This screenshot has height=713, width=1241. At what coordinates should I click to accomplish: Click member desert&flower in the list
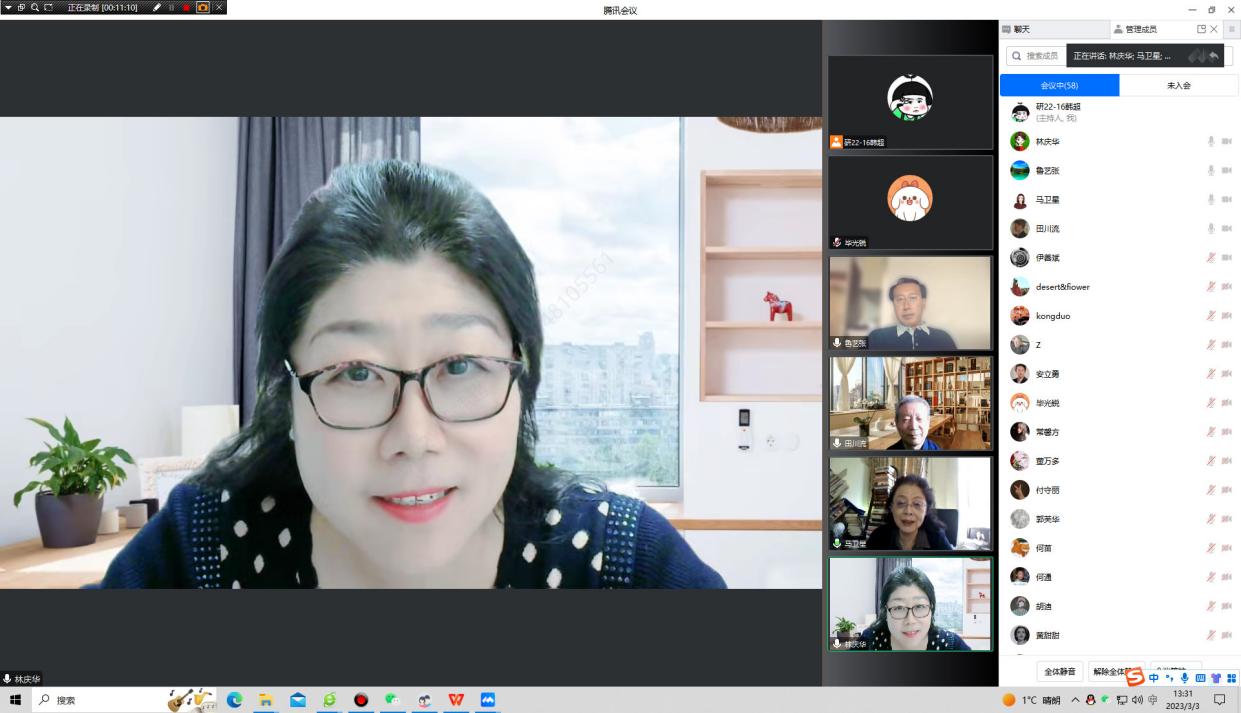tap(1062, 287)
